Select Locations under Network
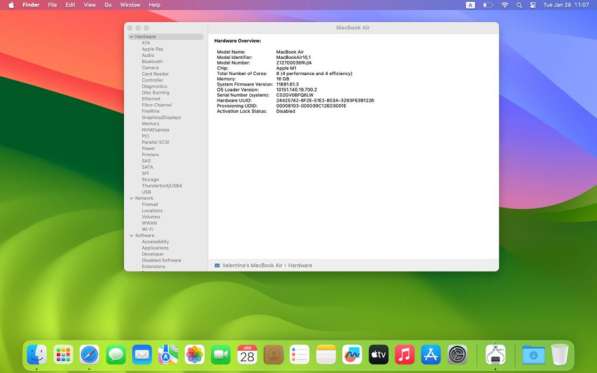597x373 pixels. point(152,210)
